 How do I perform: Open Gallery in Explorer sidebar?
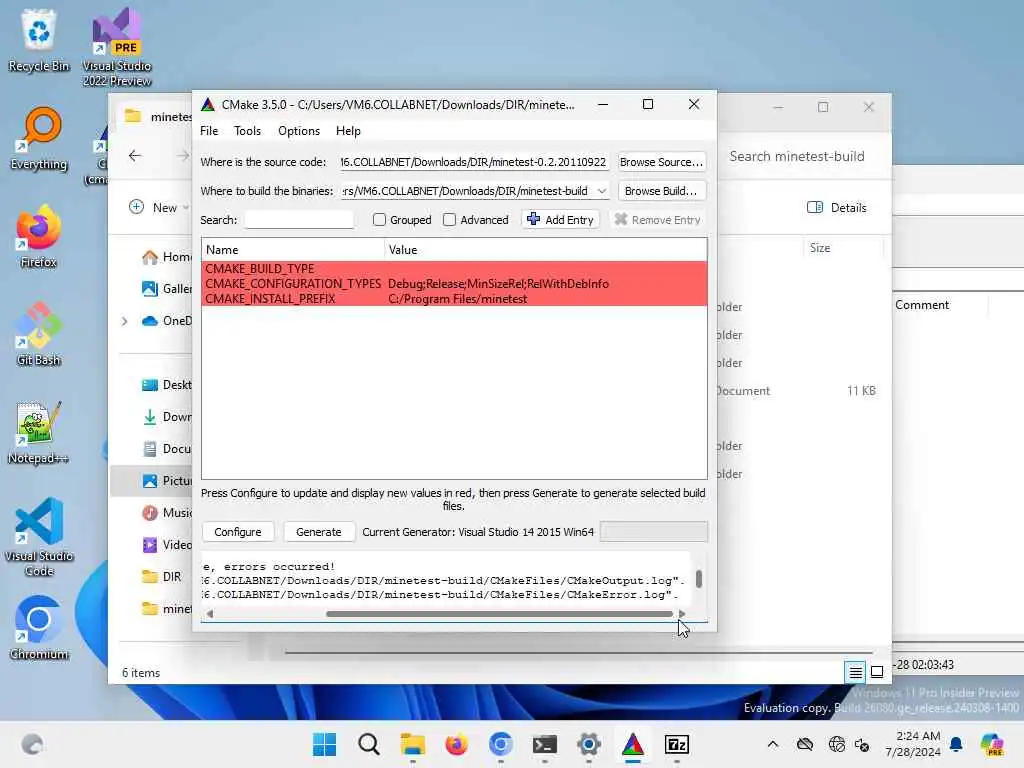click(167, 289)
